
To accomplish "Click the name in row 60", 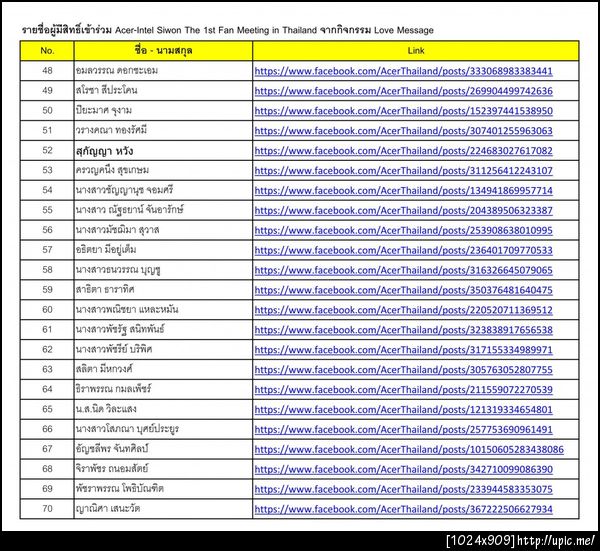I will point(127,309).
